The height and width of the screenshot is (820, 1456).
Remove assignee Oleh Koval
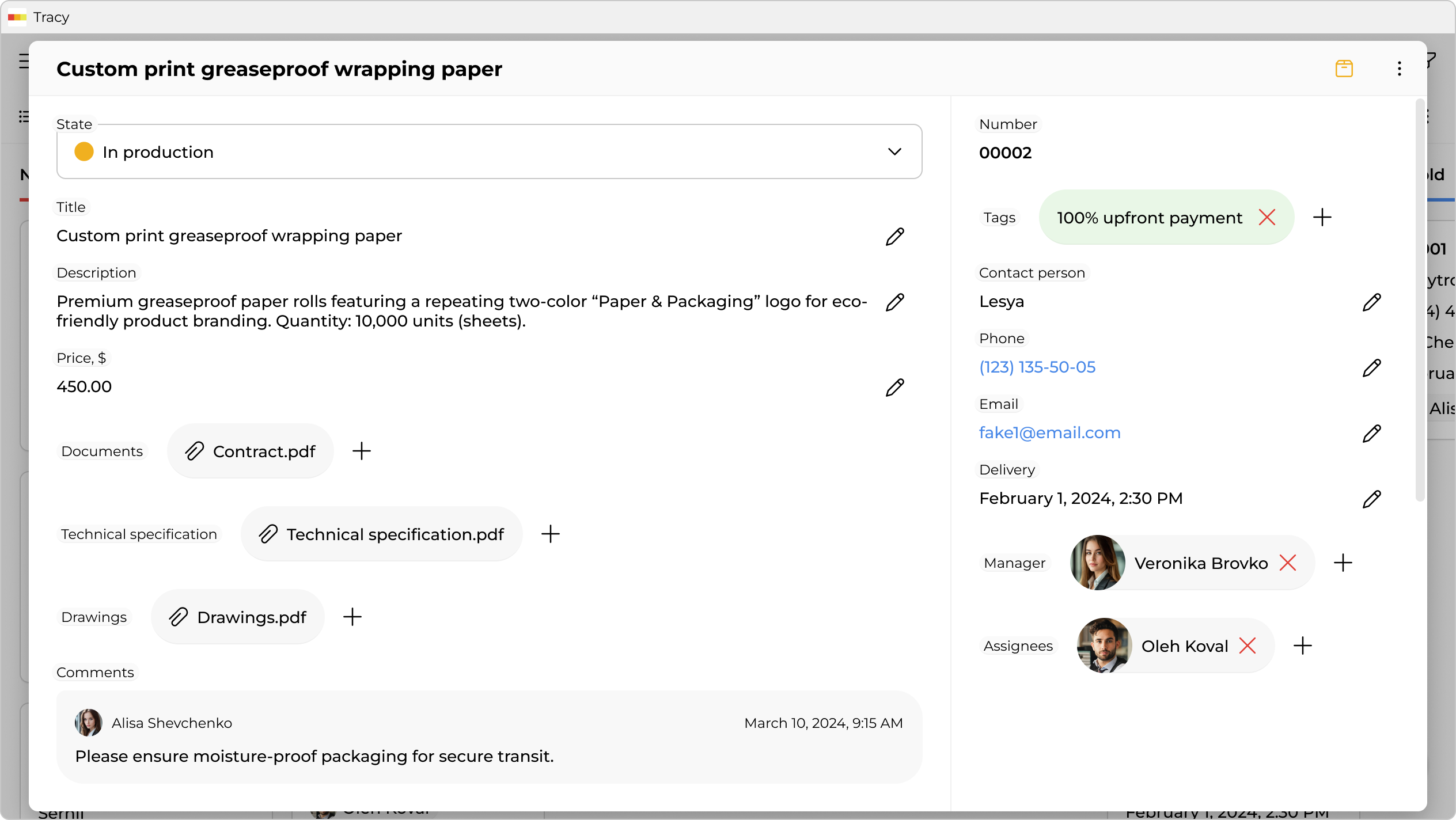(x=1247, y=646)
